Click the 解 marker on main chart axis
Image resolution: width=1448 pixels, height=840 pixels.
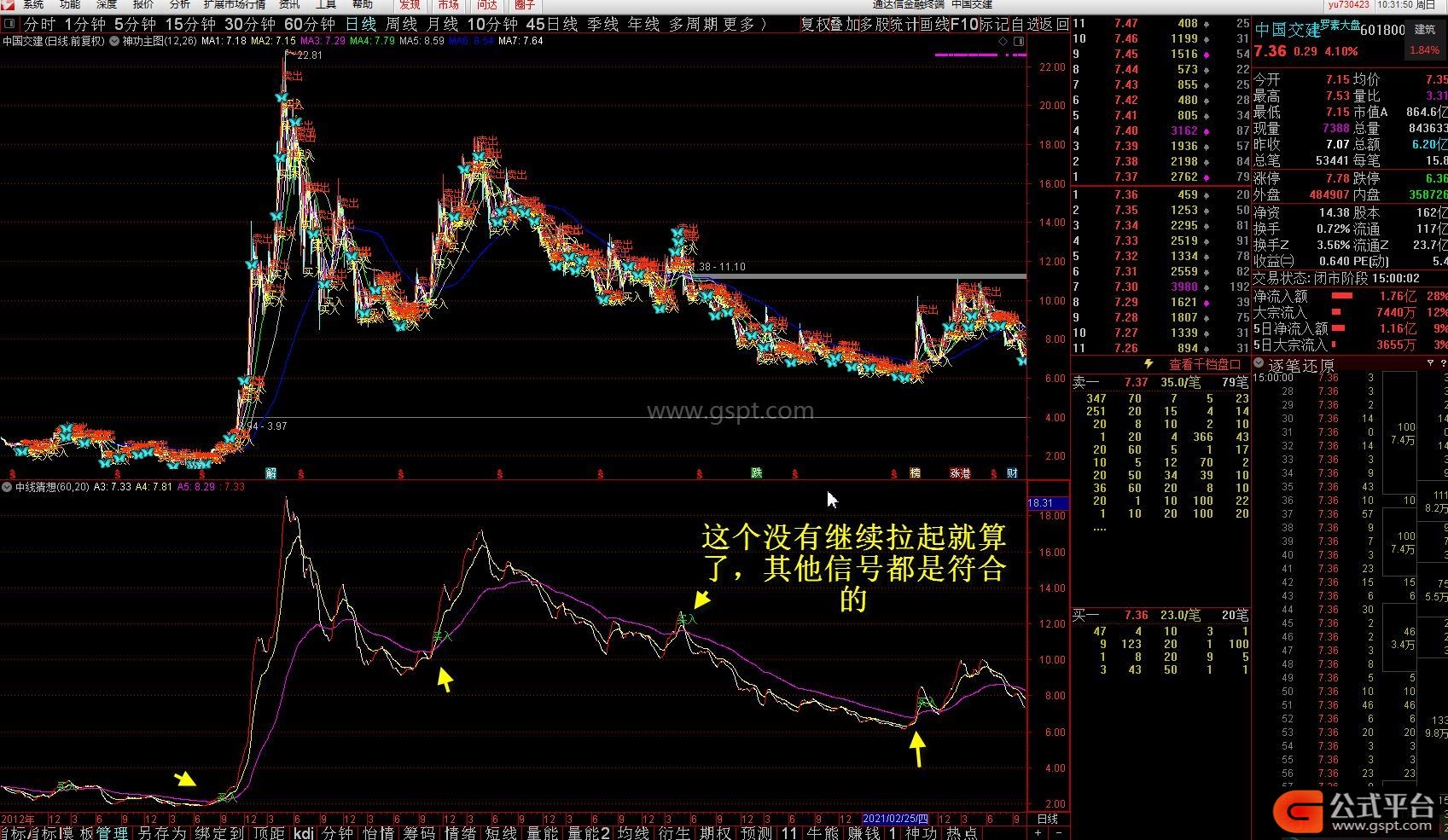pos(271,473)
